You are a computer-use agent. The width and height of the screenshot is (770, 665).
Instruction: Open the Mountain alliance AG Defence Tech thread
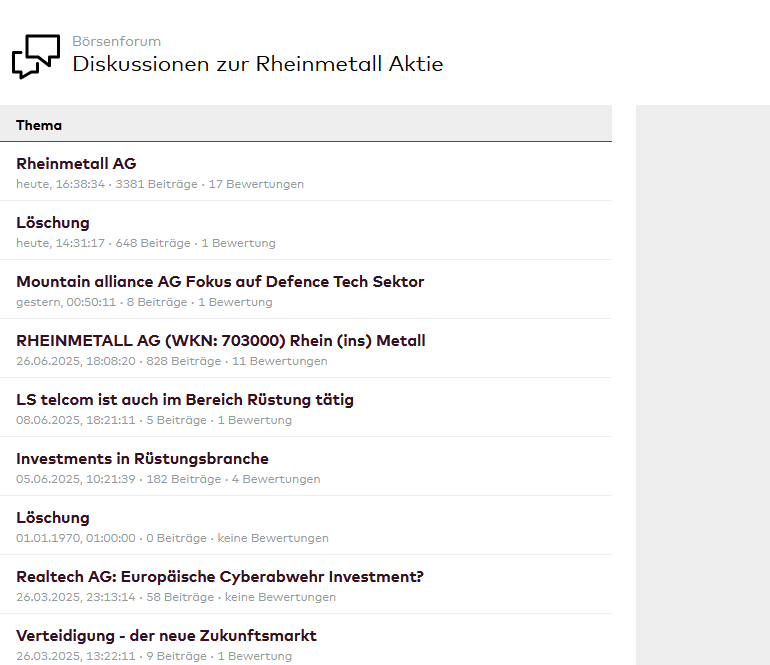pyautogui.click(x=220, y=282)
